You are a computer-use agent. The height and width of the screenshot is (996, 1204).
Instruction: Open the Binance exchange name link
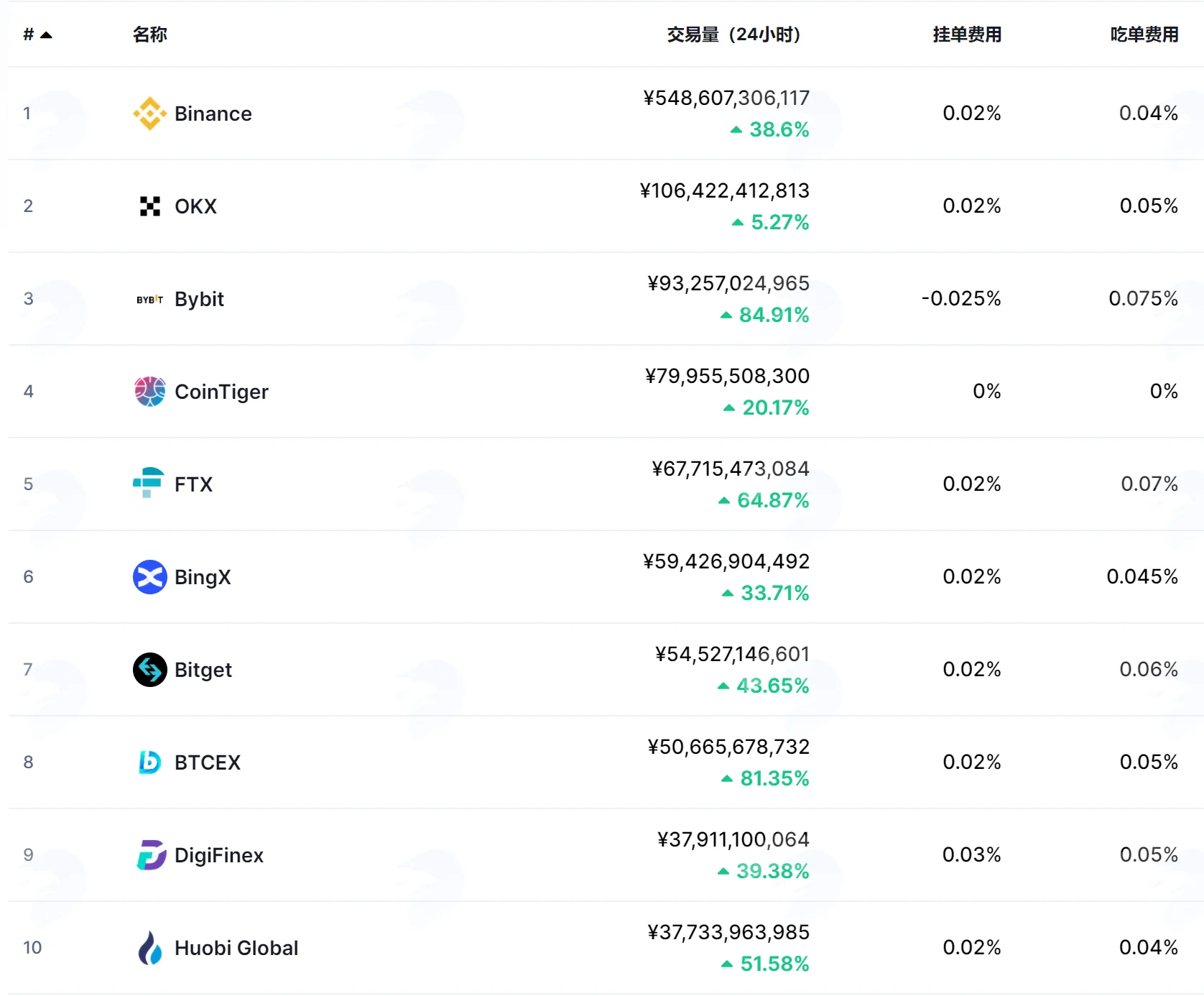click(213, 114)
